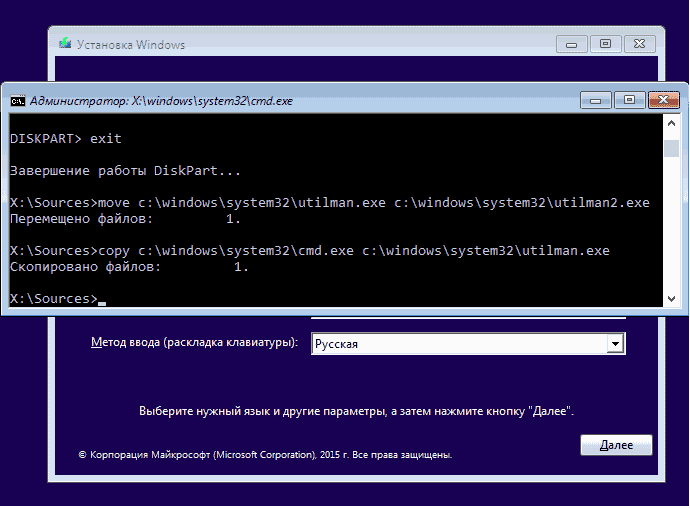Viewport: 690px width, 509px height.
Task: Click 'Завершение работы DiskPart...' text
Action: 125,171
